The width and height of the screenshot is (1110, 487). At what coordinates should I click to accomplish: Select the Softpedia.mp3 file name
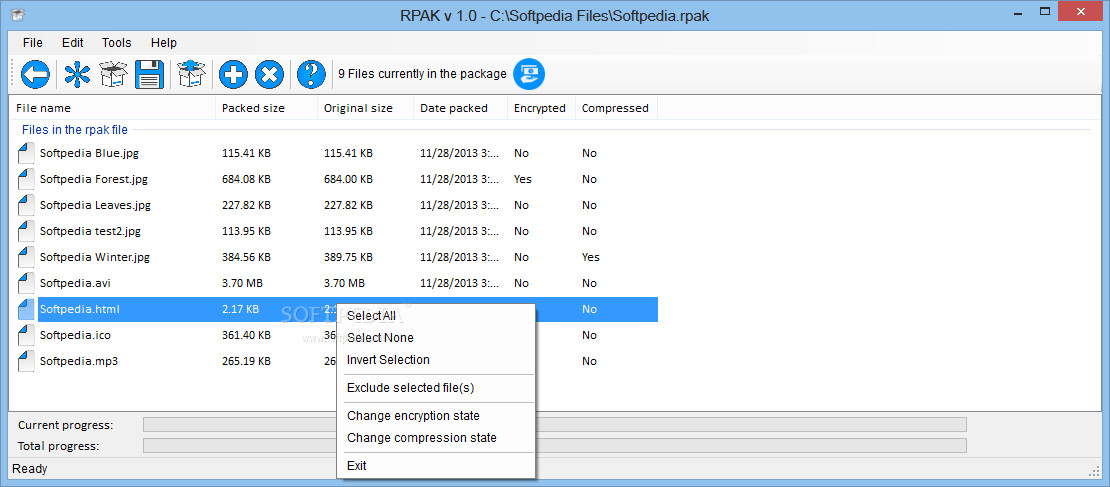click(79, 361)
